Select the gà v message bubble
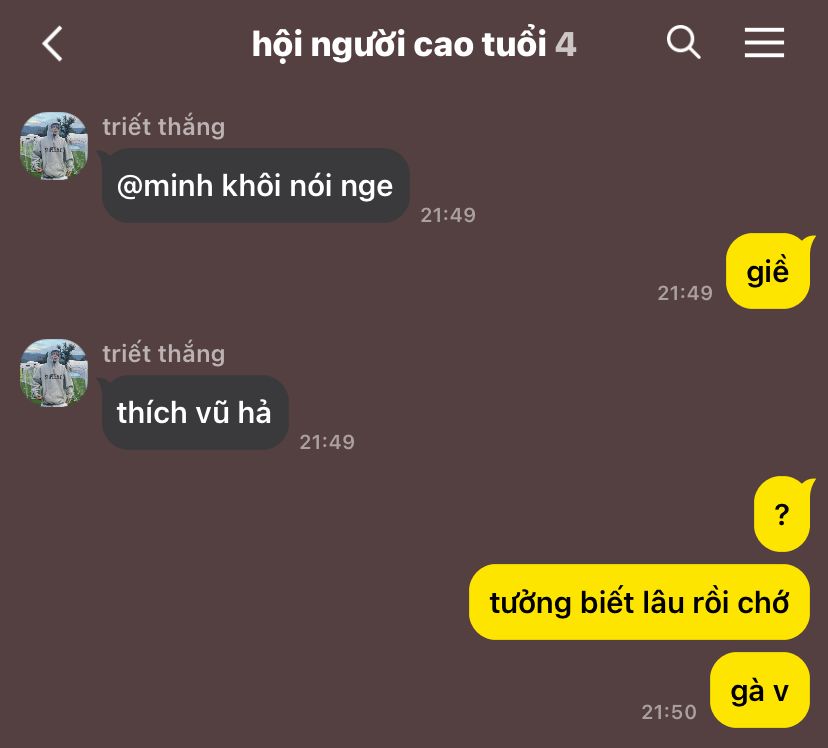This screenshot has width=828, height=748. 760,690
